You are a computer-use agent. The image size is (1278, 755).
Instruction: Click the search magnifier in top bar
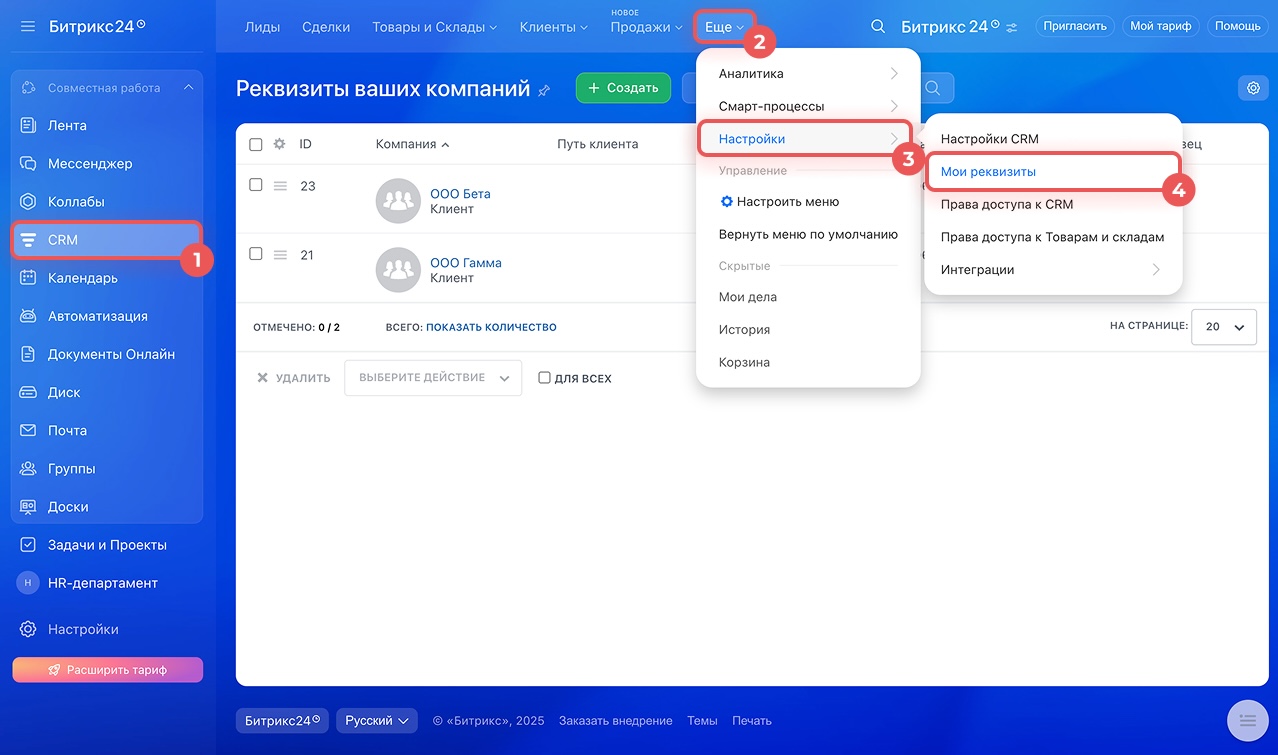point(878,27)
